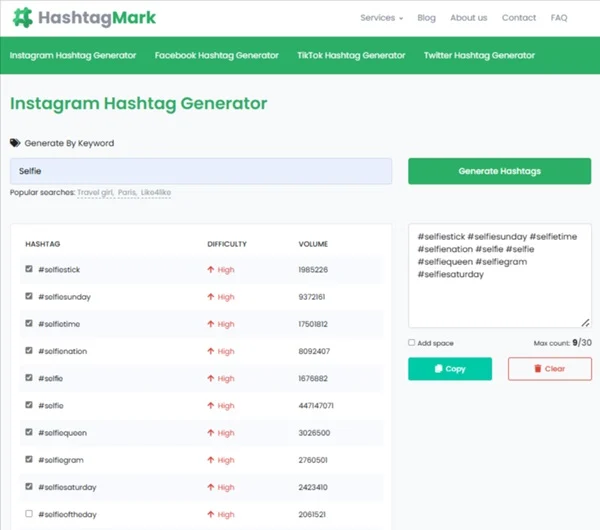Click the volume value 2760501
This screenshot has width=600, height=530.
click(313, 460)
